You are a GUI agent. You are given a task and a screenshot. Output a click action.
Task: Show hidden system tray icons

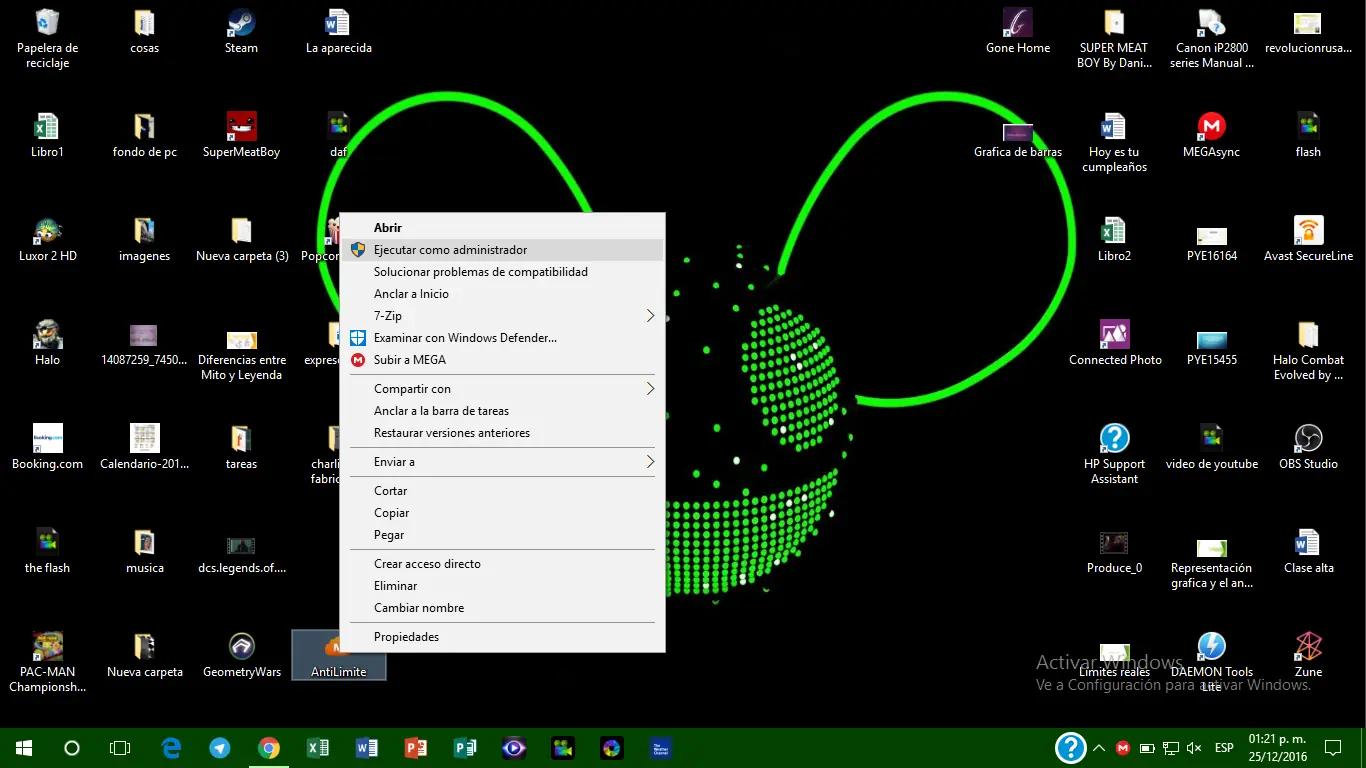point(1099,748)
